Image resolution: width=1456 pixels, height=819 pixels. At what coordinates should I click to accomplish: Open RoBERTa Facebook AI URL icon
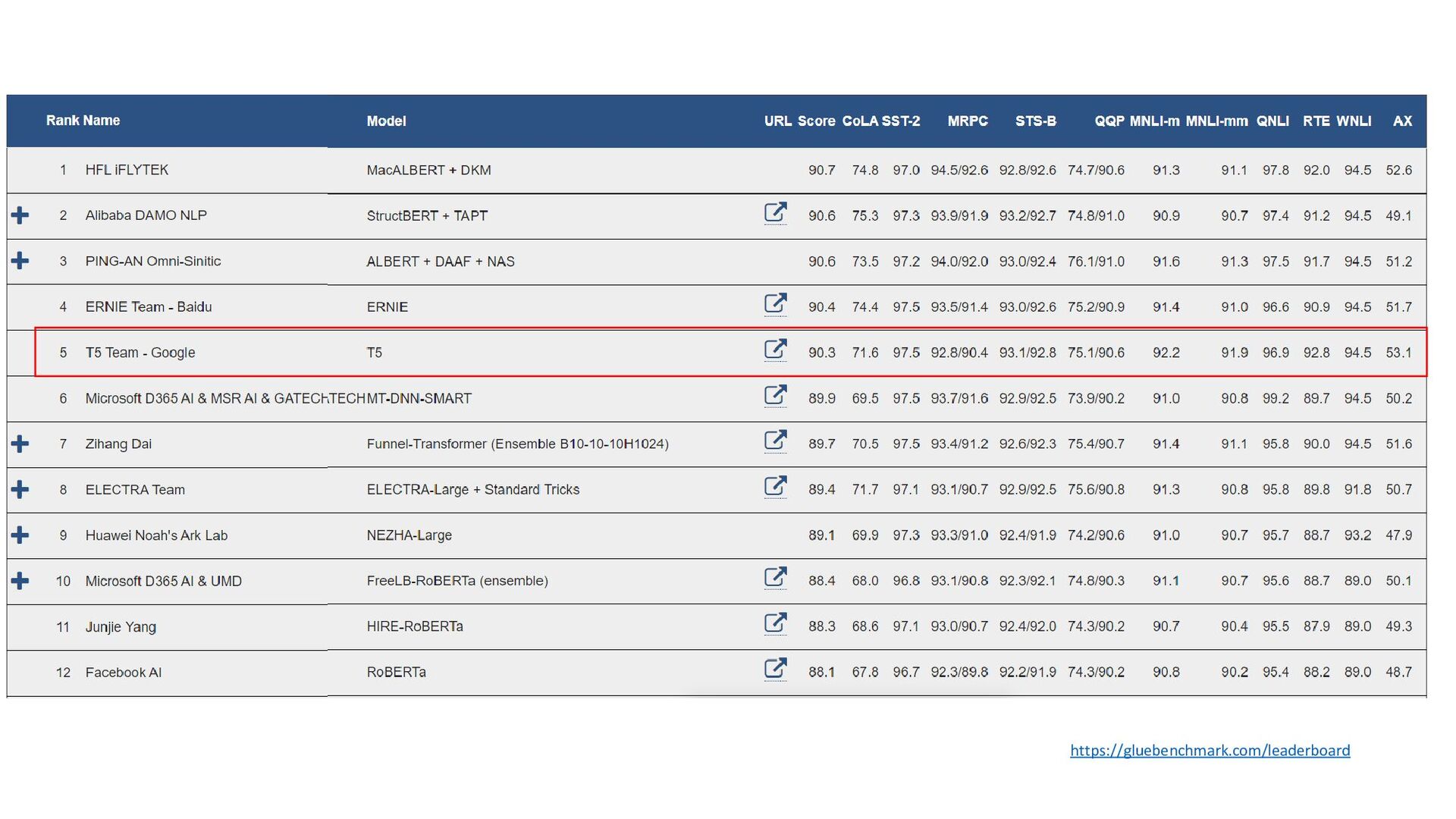(775, 670)
